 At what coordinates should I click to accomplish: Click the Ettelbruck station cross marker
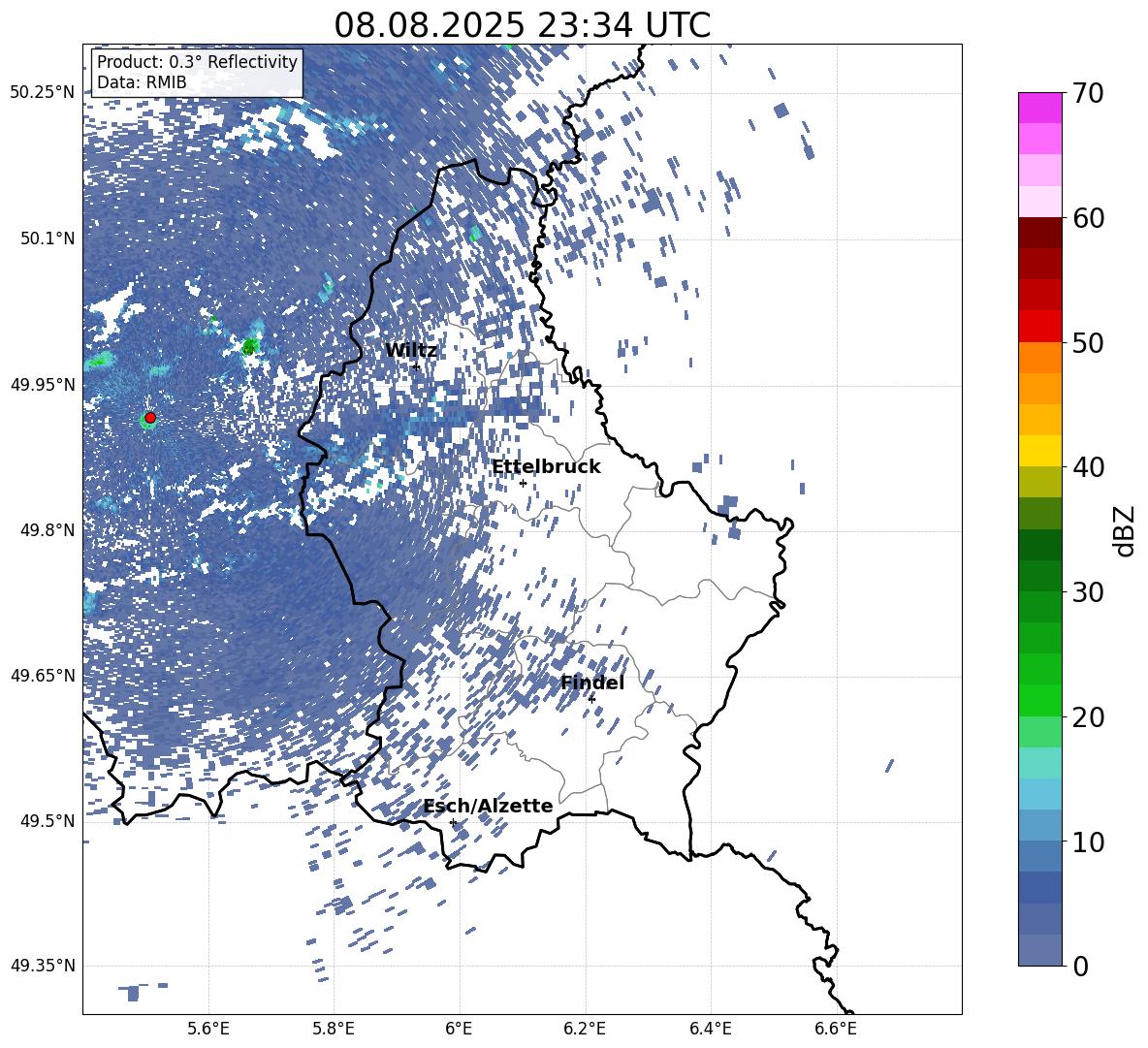pyautogui.click(x=523, y=483)
